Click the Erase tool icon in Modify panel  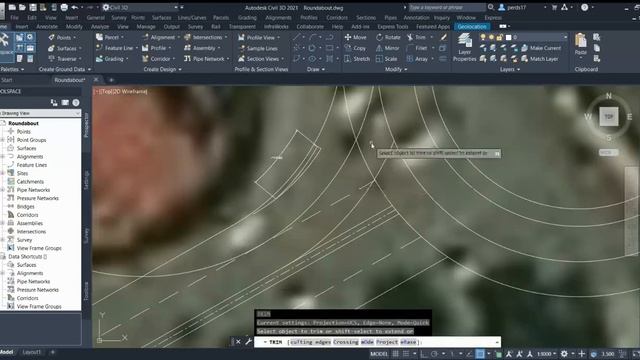443,37
